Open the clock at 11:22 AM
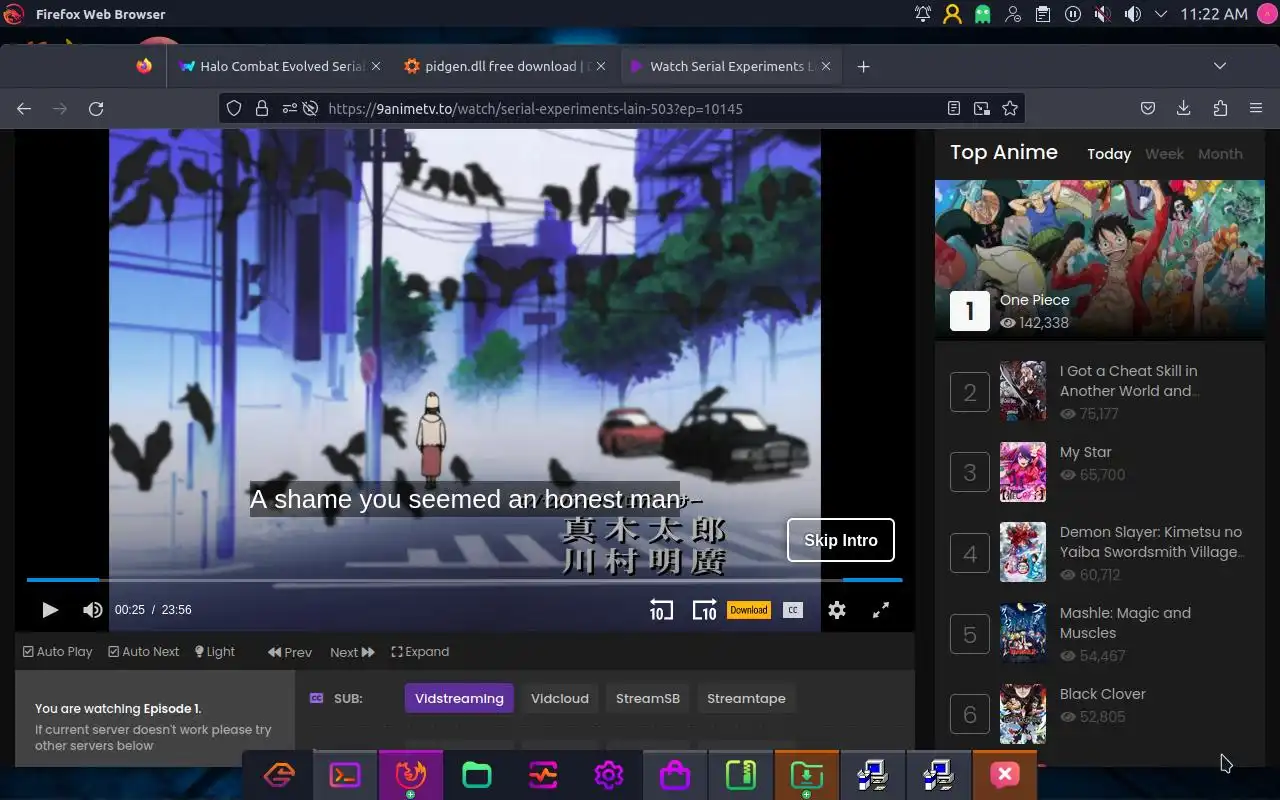The height and width of the screenshot is (800, 1280). point(1214,14)
